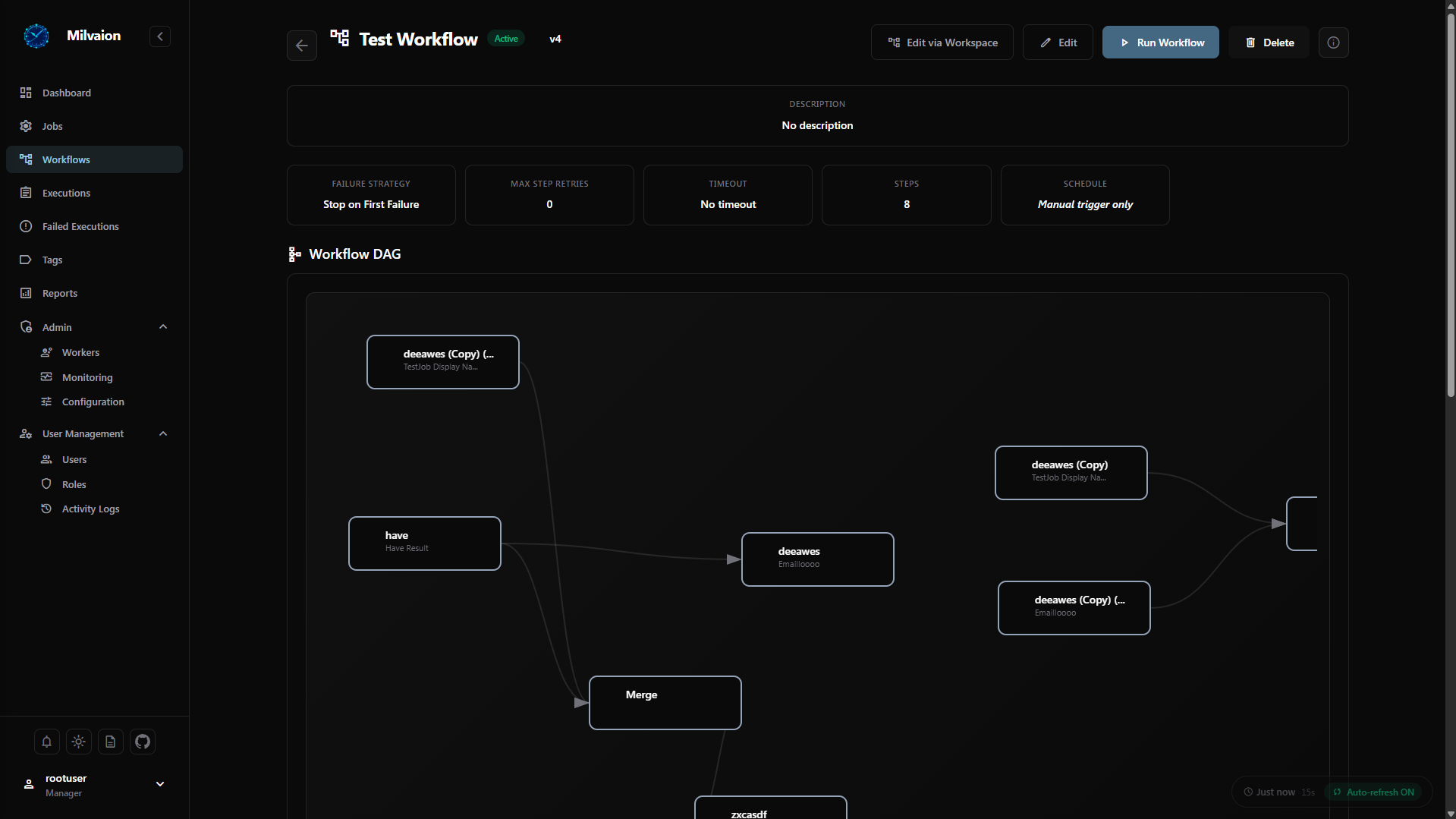Open Configuration under Admin
The height and width of the screenshot is (819, 1456).
(x=93, y=402)
